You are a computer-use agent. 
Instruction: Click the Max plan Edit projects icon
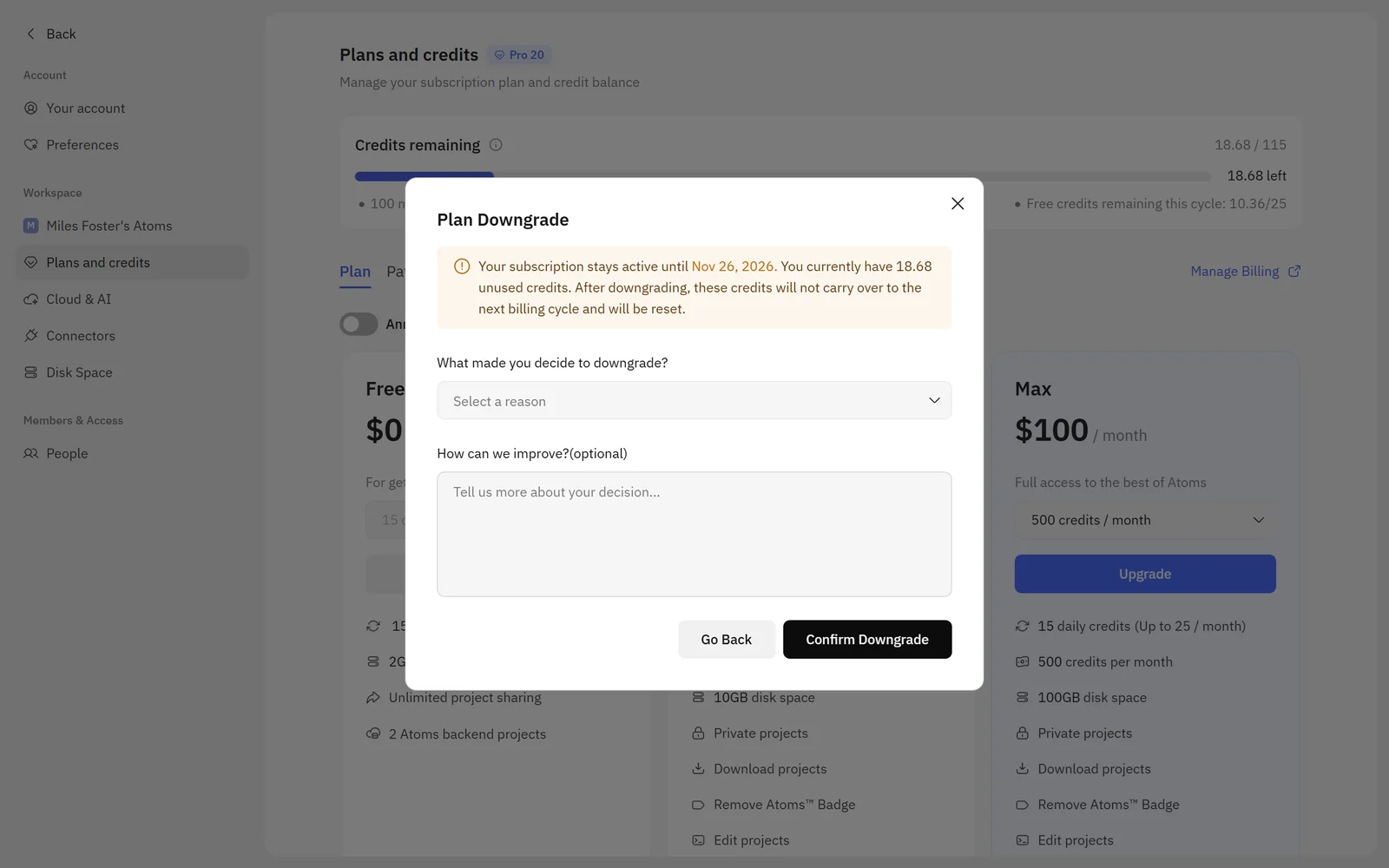coord(1023,840)
